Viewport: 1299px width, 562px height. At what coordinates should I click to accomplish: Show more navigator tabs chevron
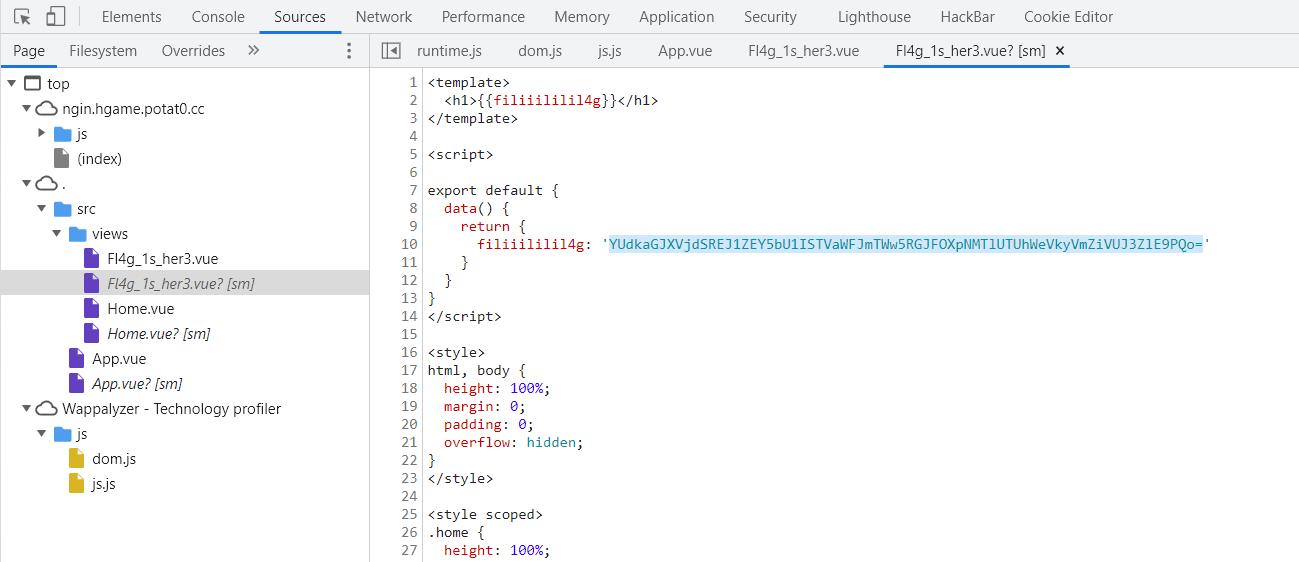coord(253,50)
